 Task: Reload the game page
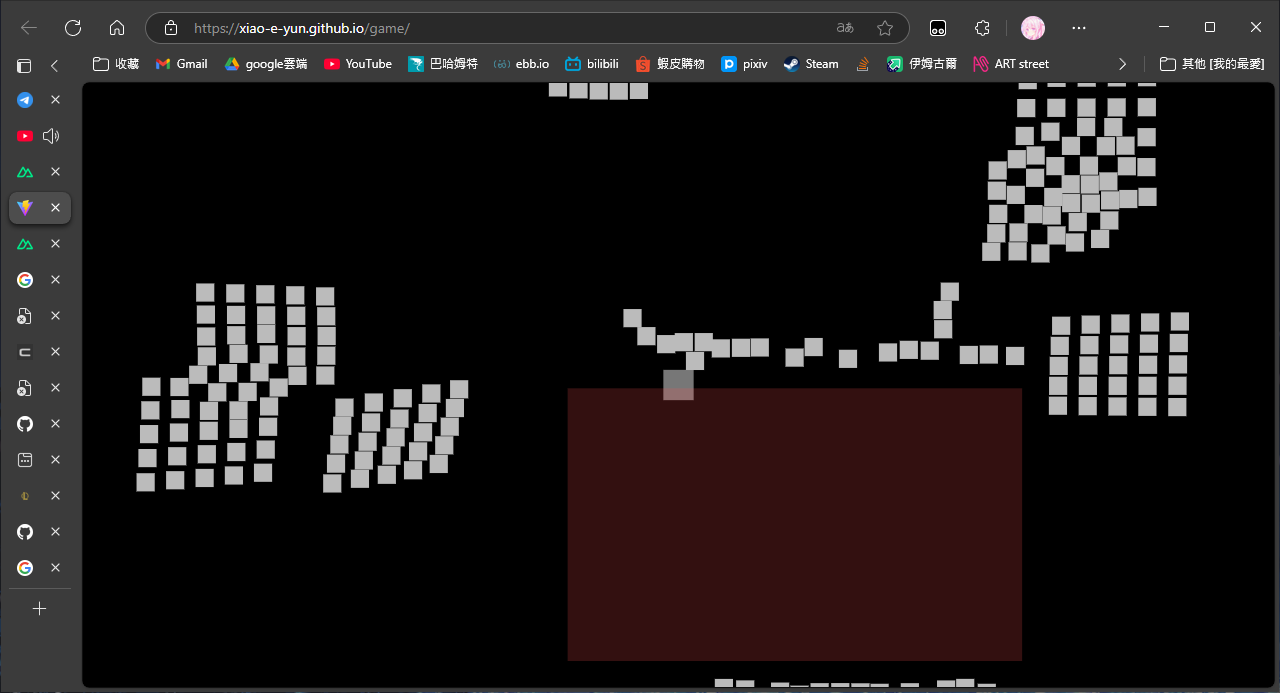72,28
